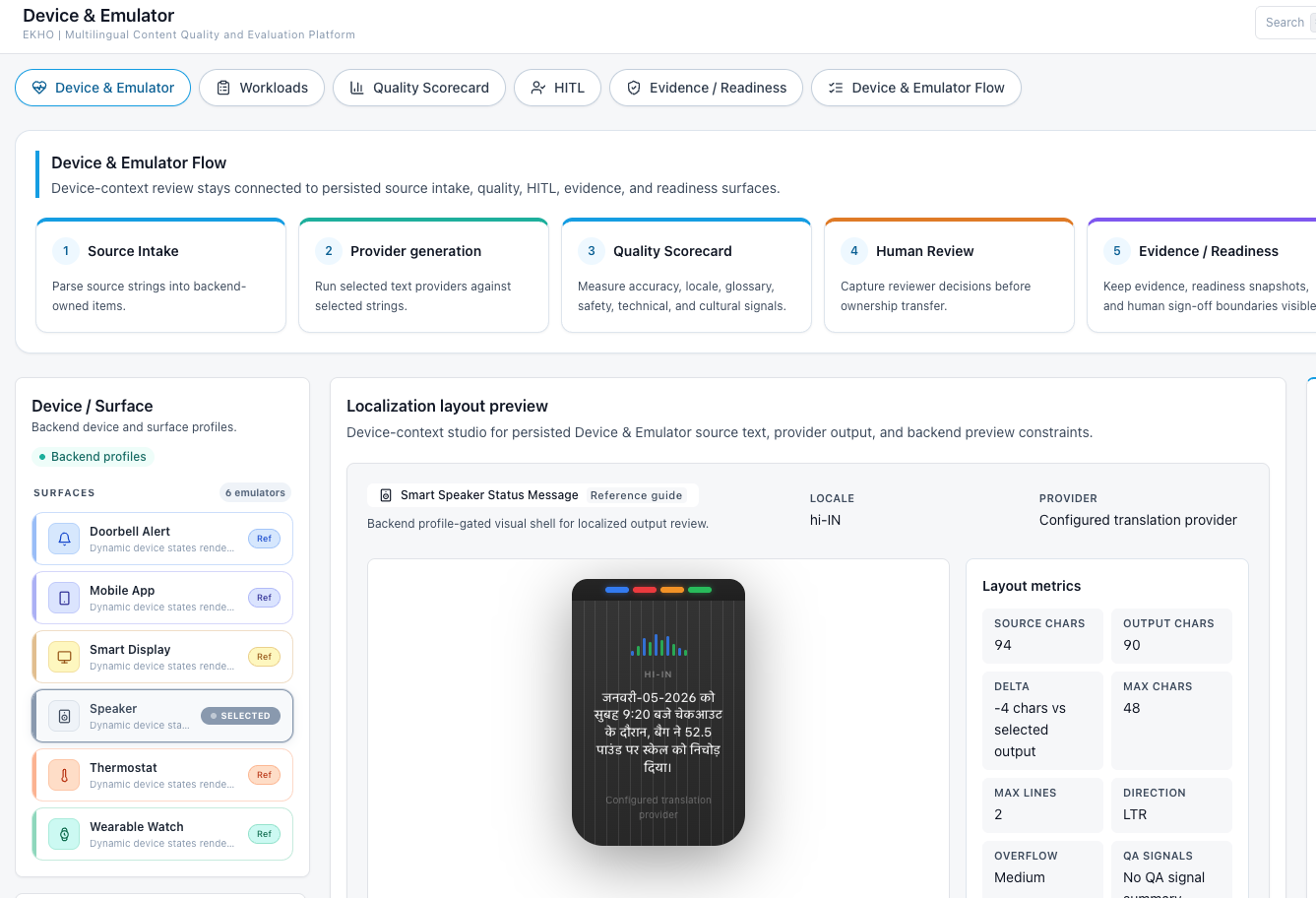Click the MAX CHARS 48 metric
Viewport: 1316px width, 898px height.
point(1171,720)
